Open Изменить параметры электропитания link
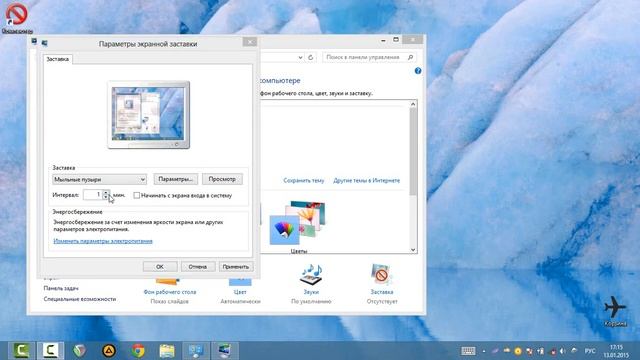 (103, 241)
